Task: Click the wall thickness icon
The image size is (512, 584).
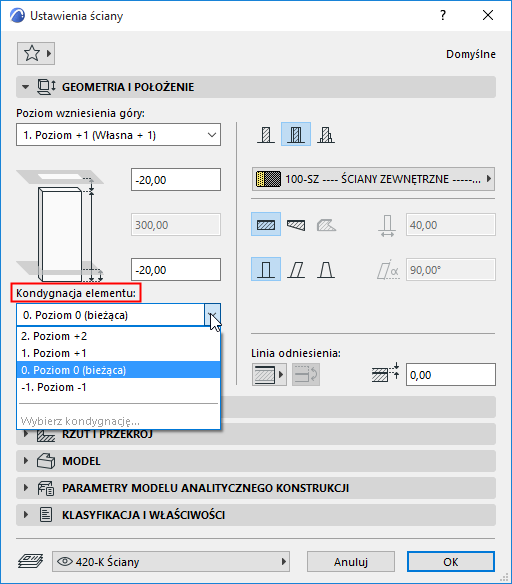Action: 387,225
